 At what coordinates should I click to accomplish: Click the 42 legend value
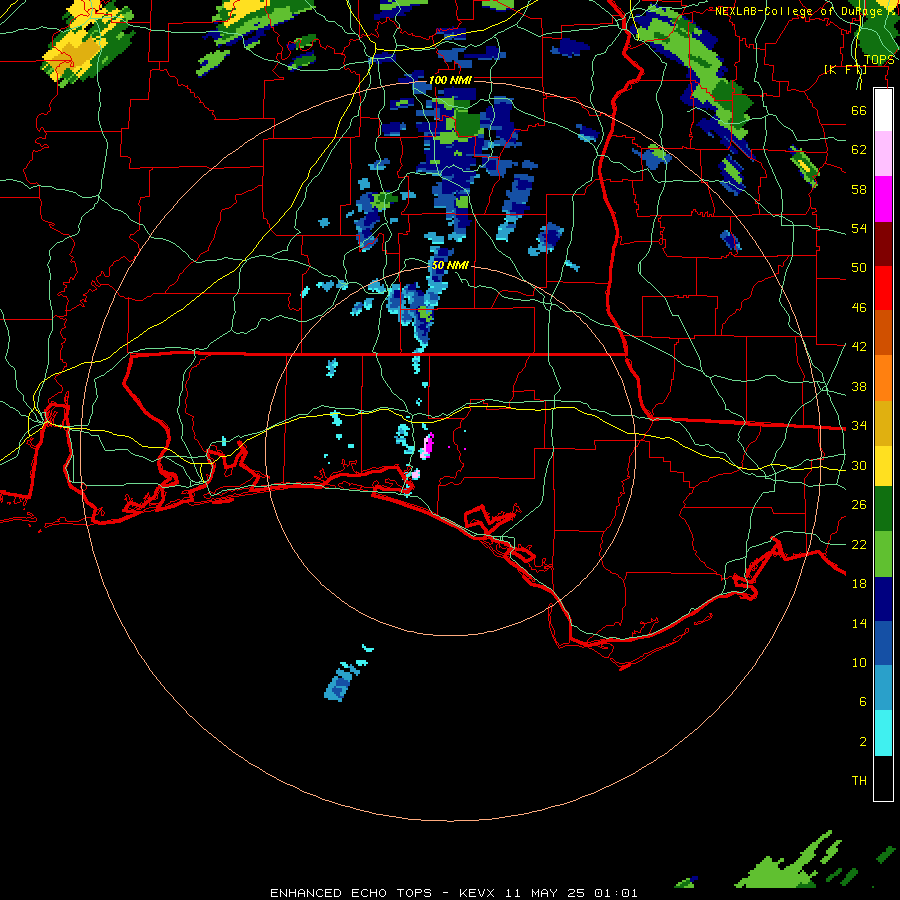859,347
